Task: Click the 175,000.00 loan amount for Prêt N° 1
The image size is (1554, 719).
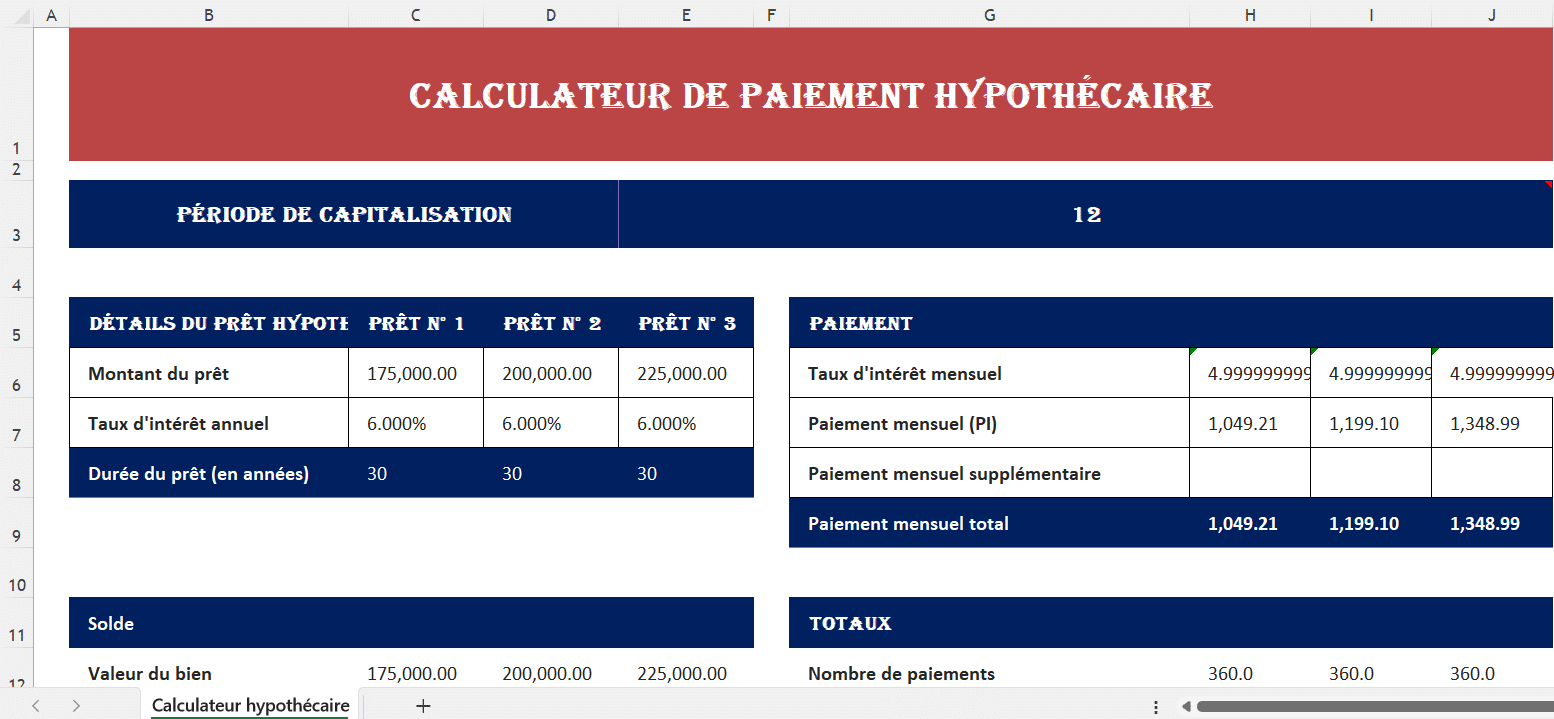Action: pyautogui.click(x=414, y=372)
